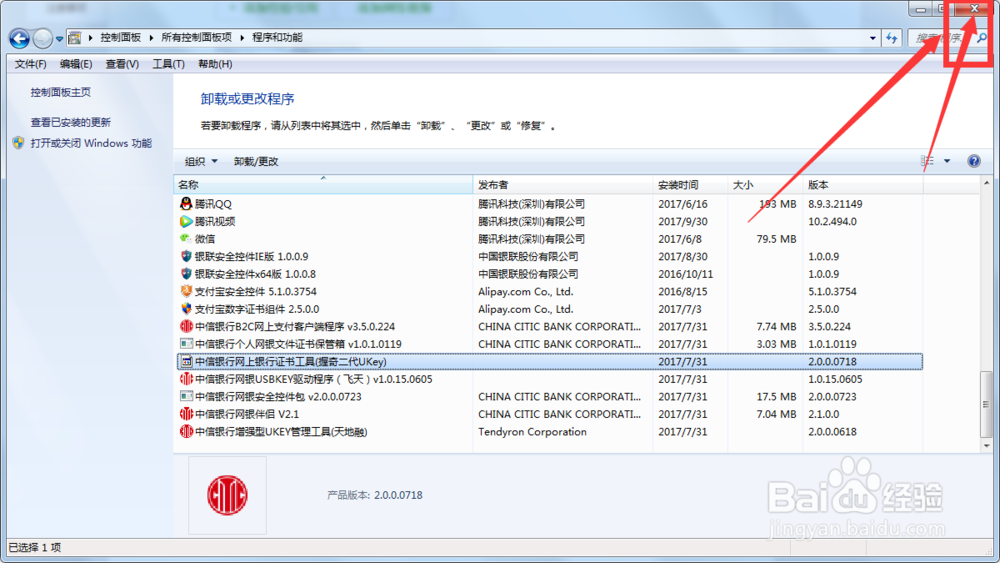Open 工具(T) menu
Image resolution: width=1000 pixels, height=563 pixels.
click(x=168, y=64)
